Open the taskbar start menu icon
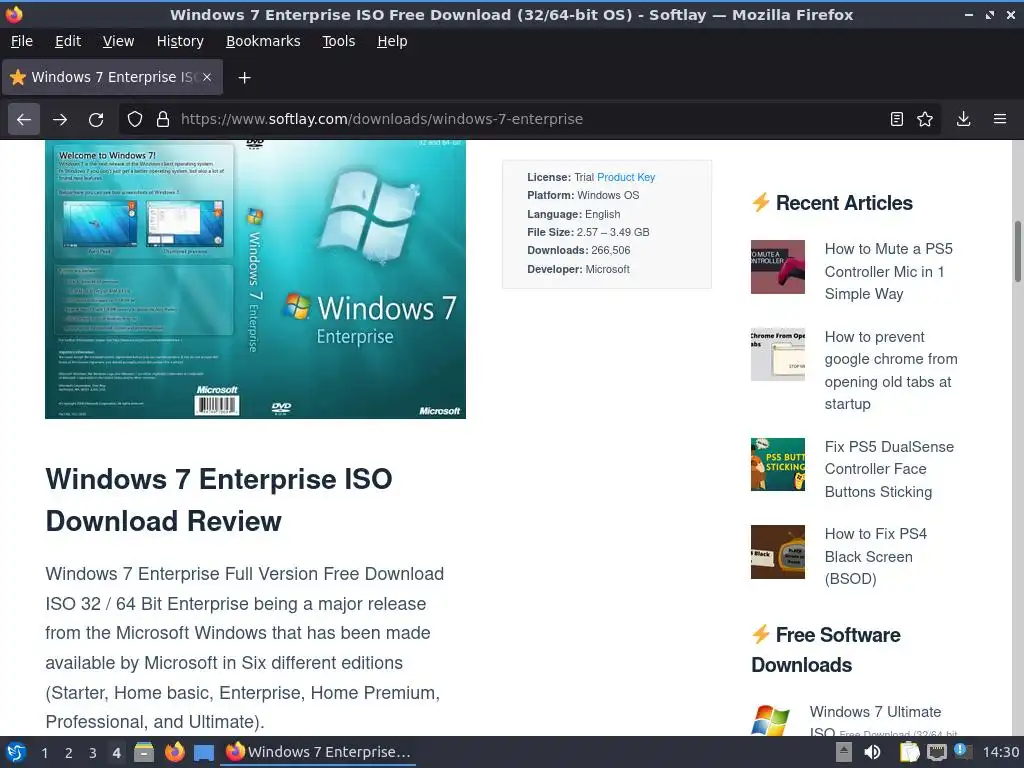 point(16,752)
